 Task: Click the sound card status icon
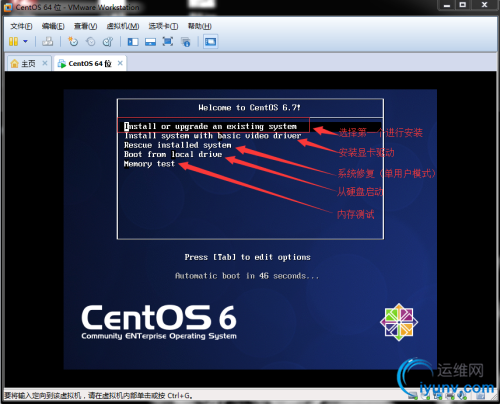tap(462, 396)
